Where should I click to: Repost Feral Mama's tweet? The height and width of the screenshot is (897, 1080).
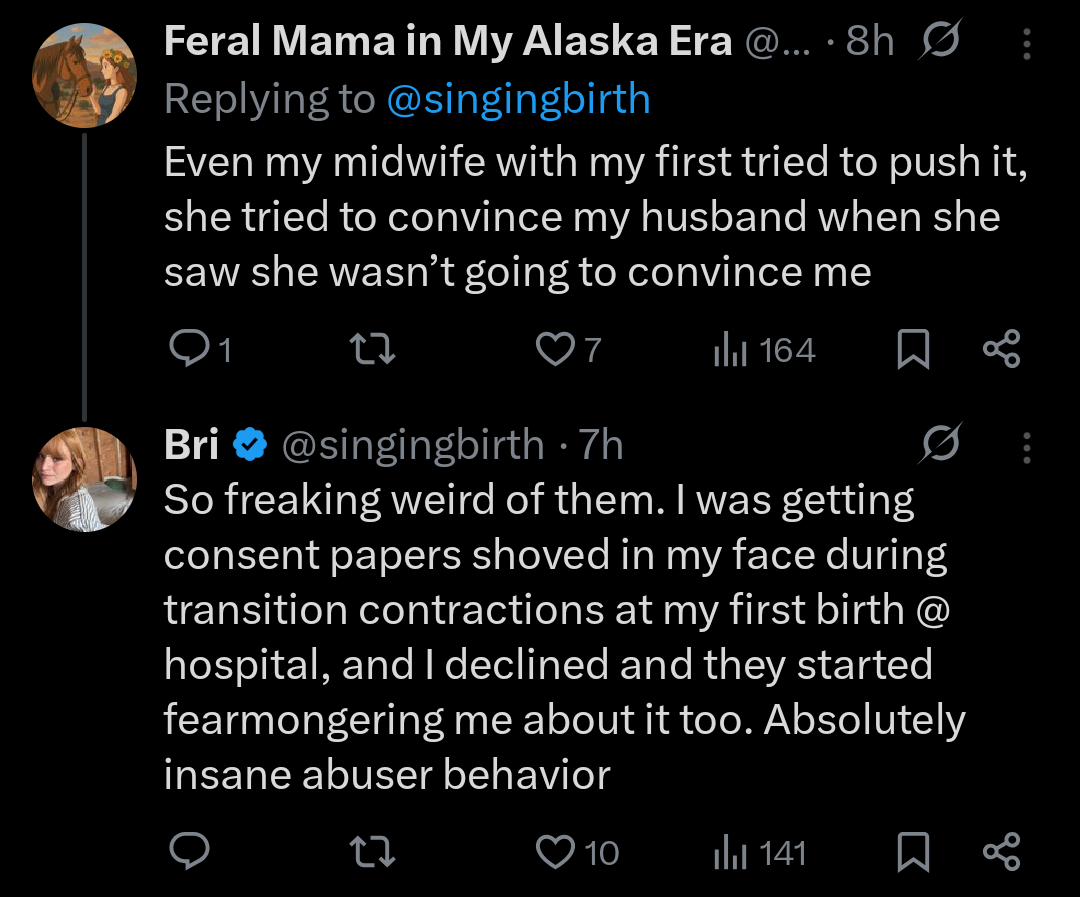point(372,349)
